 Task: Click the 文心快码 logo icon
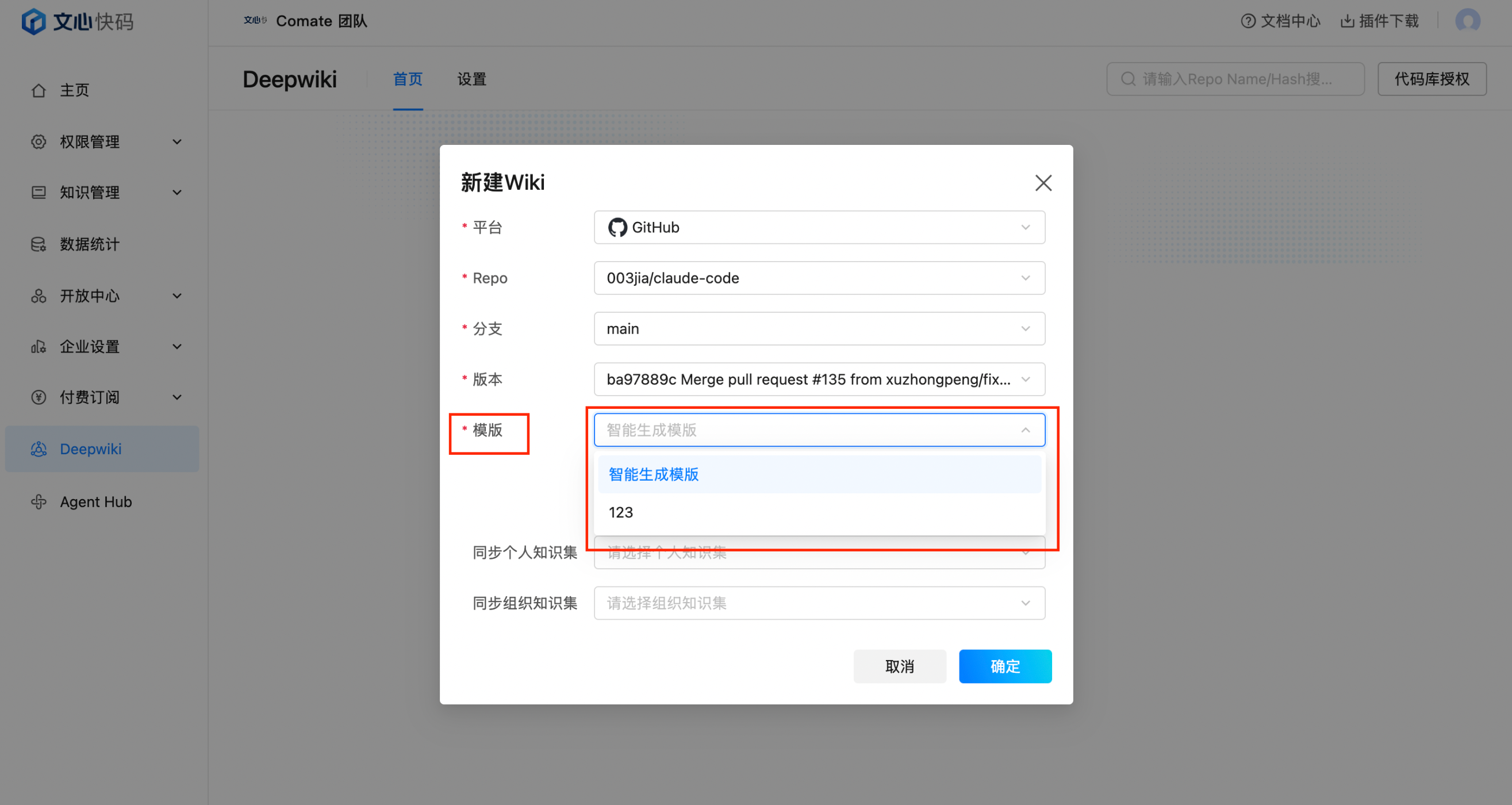33,22
